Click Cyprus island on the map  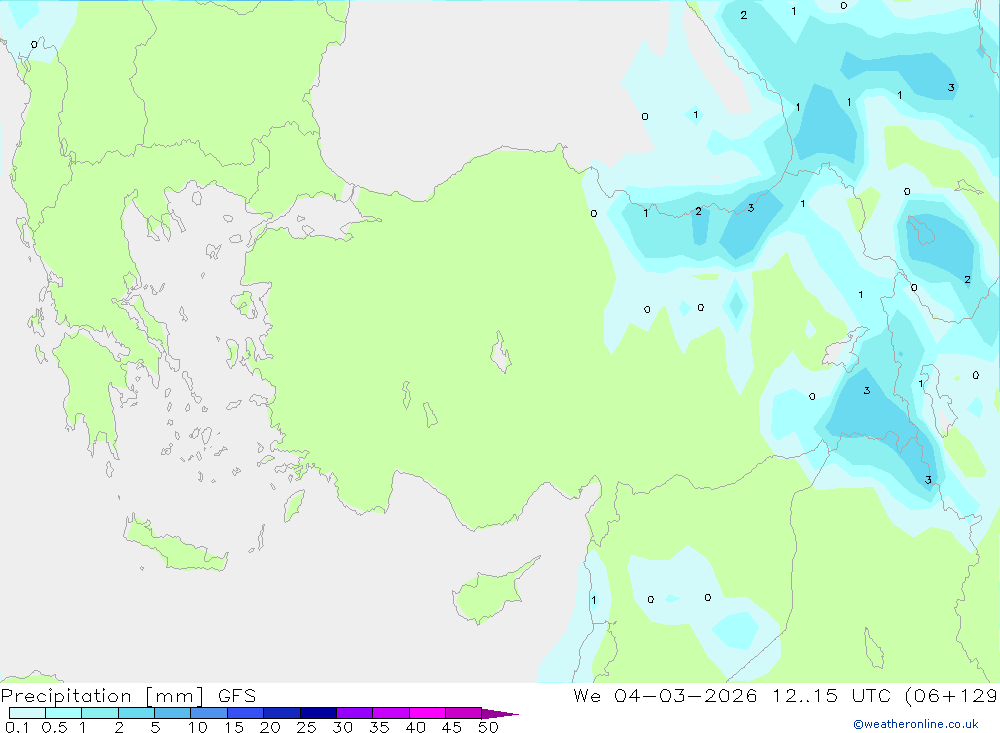tap(491, 593)
